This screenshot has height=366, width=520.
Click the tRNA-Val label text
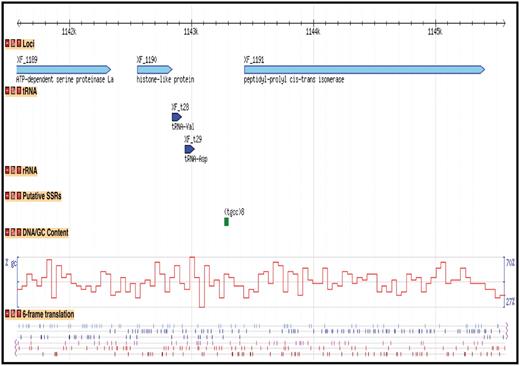(183, 127)
